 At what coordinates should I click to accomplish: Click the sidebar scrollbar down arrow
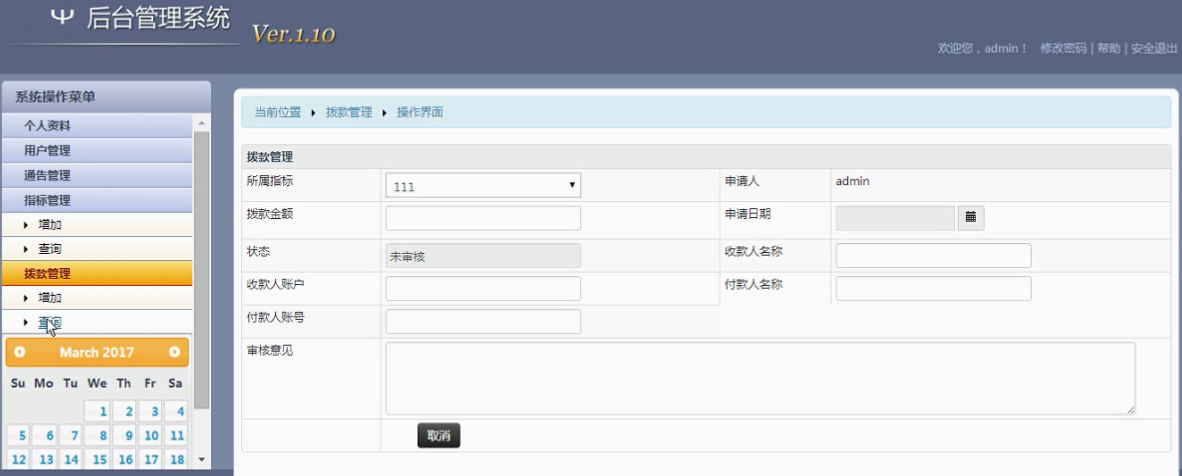click(x=201, y=459)
